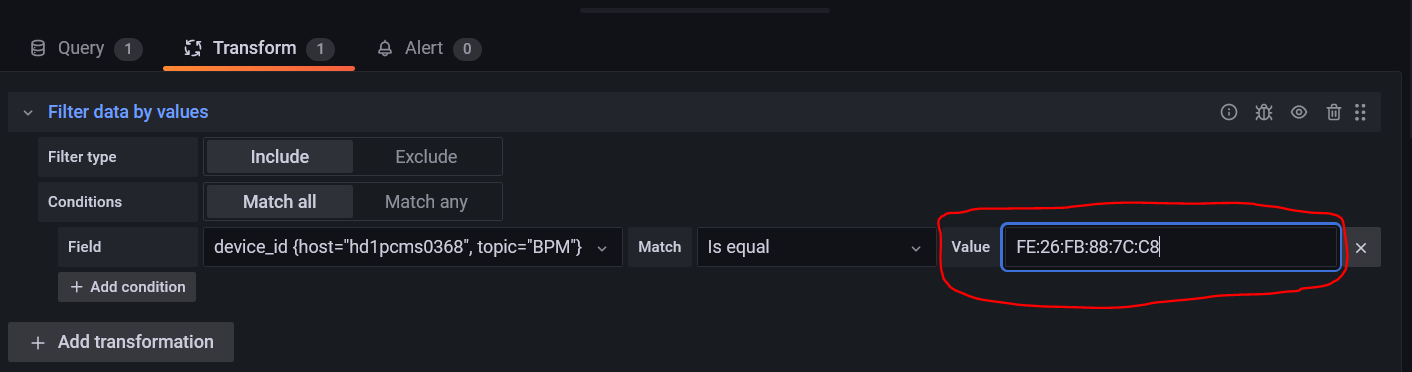1412x372 pixels.
Task: Select Match any condition
Action: [426, 202]
